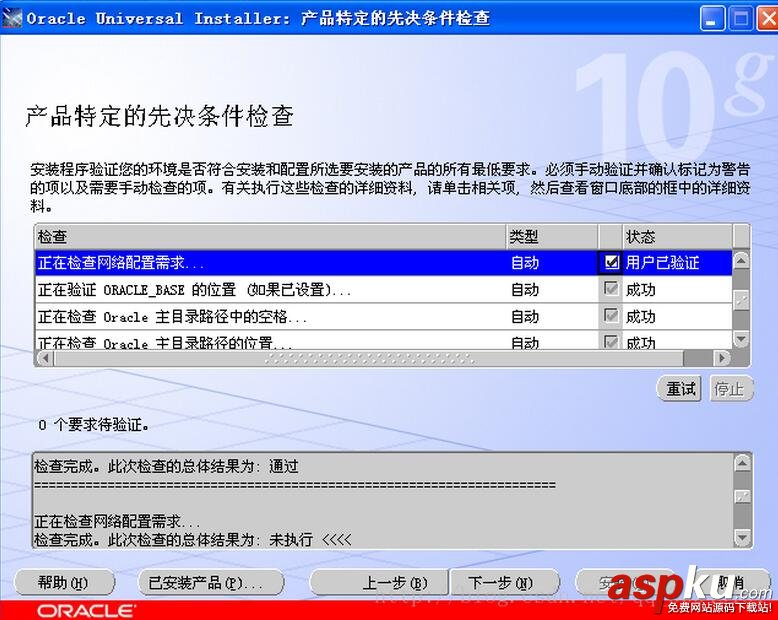Toggle checkbox in 主目录路径的位置 row
Viewport: 778px width, 620px height.
[611, 341]
